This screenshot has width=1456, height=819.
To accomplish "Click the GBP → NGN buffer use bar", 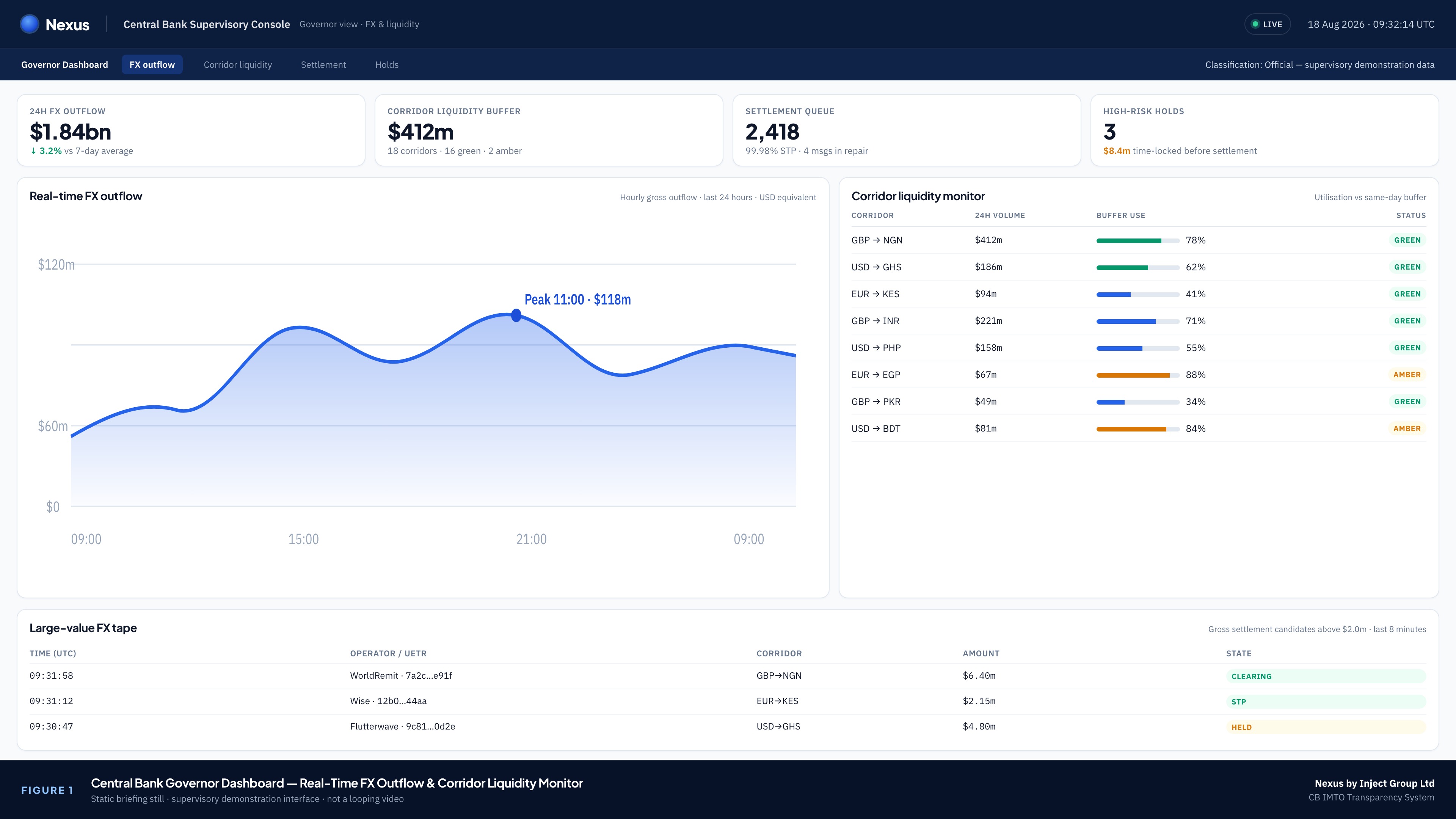I will [x=1138, y=241].
